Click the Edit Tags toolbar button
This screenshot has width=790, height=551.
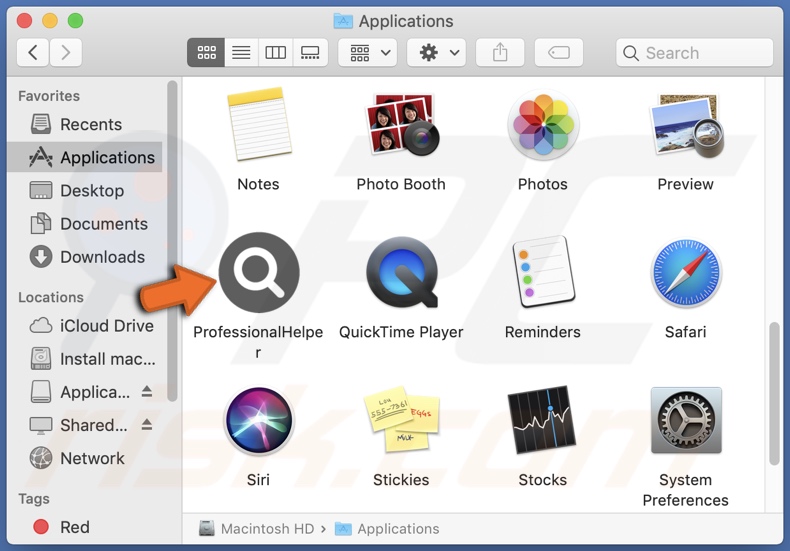559,52
